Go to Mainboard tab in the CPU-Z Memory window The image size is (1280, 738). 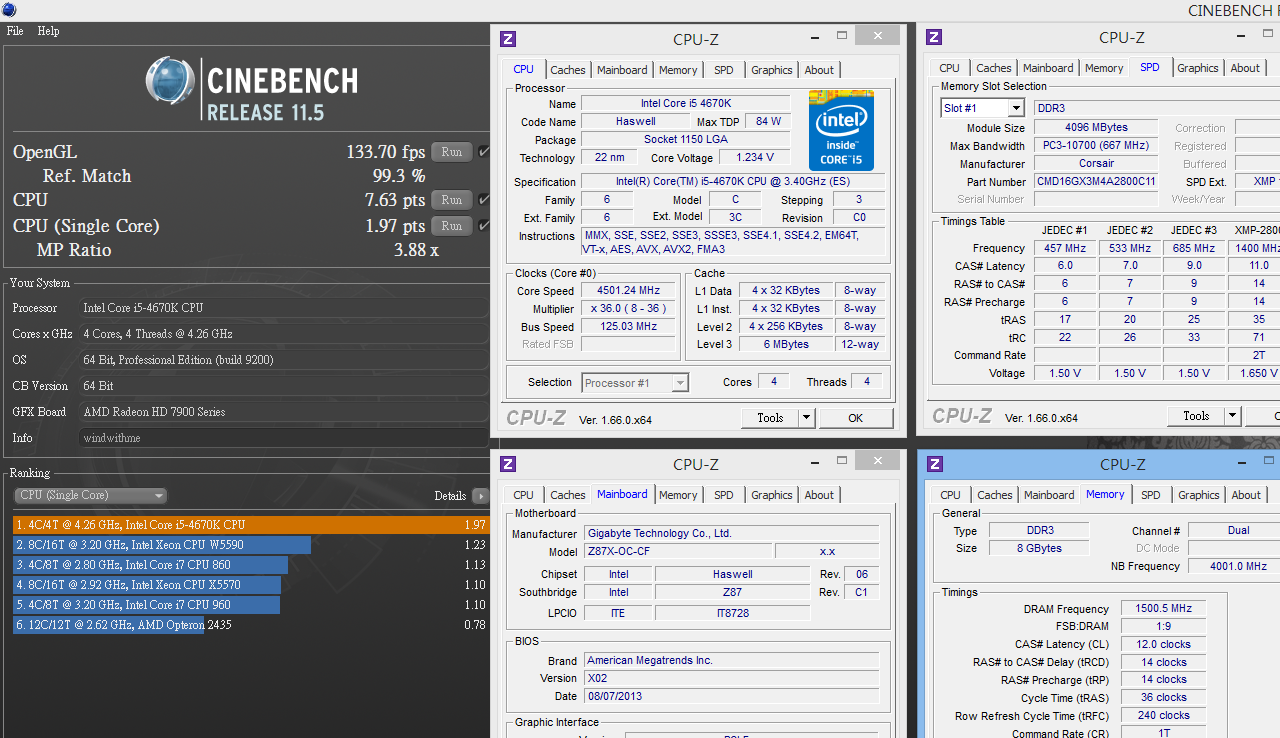(x=1049, y=495)
